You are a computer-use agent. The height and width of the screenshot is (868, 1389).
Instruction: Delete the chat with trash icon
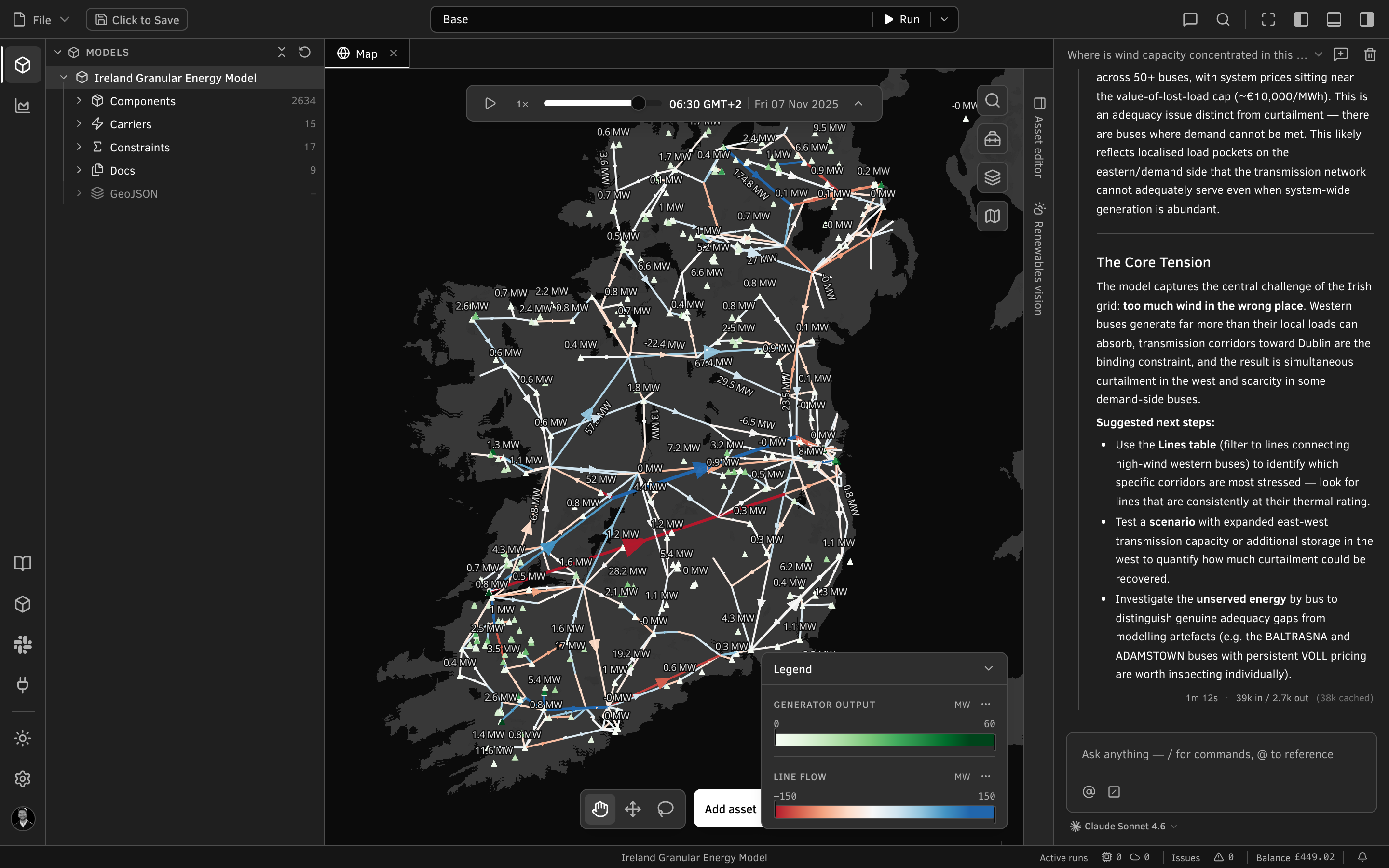1370,54
